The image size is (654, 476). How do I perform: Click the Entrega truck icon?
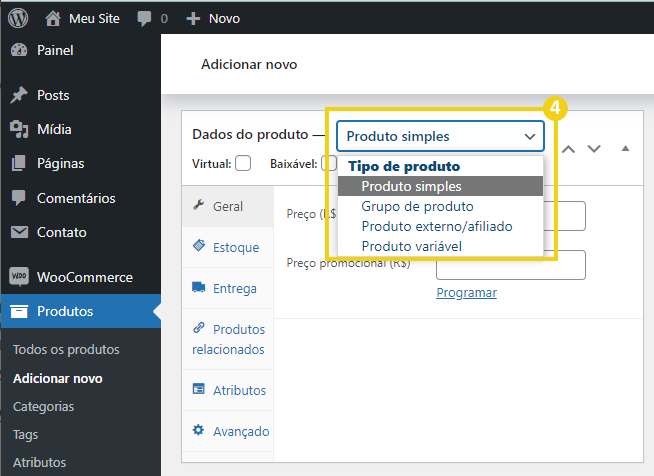tap(199, 287)
